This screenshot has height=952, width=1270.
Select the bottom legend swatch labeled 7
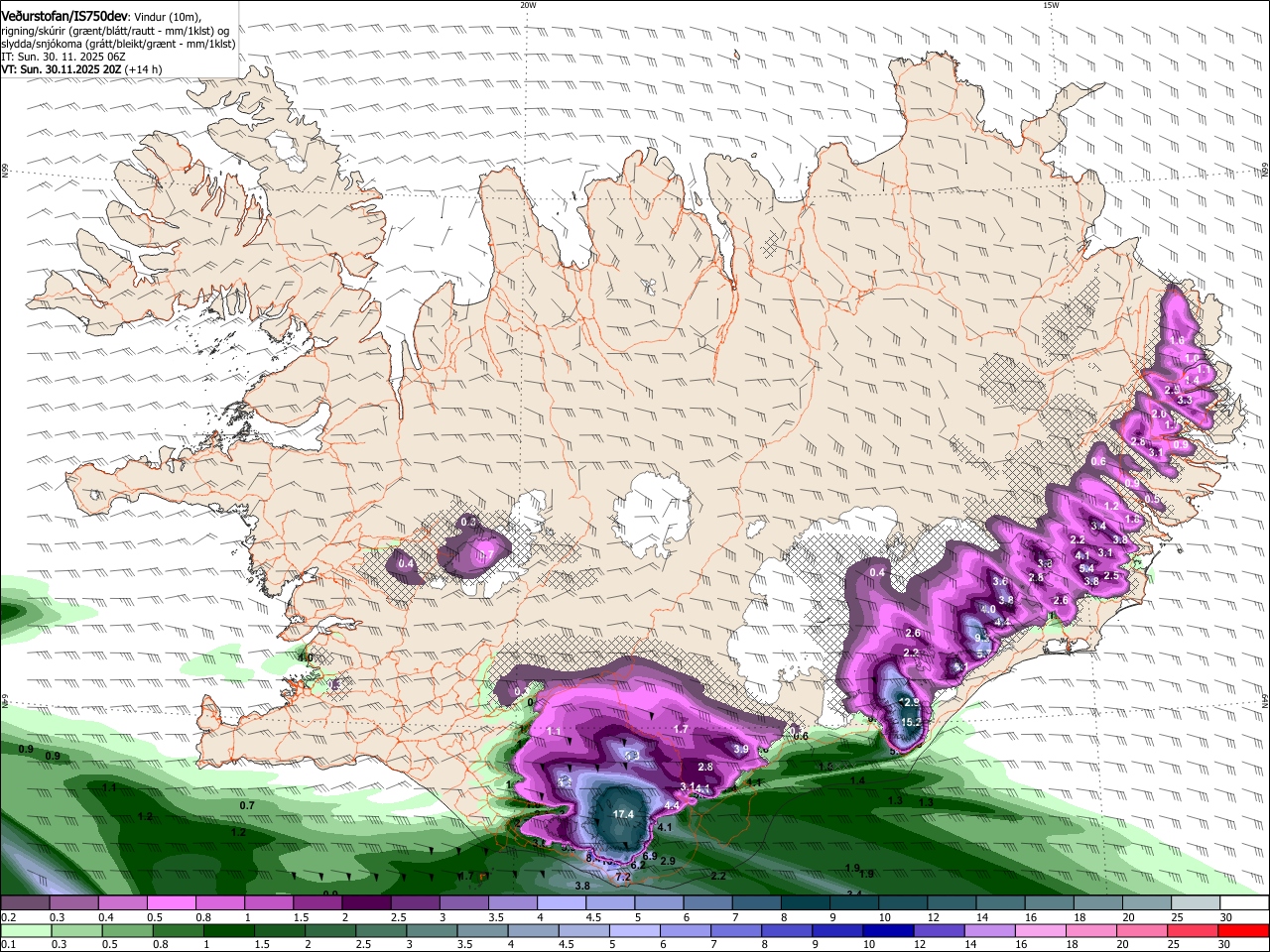[x=736, y=931]
